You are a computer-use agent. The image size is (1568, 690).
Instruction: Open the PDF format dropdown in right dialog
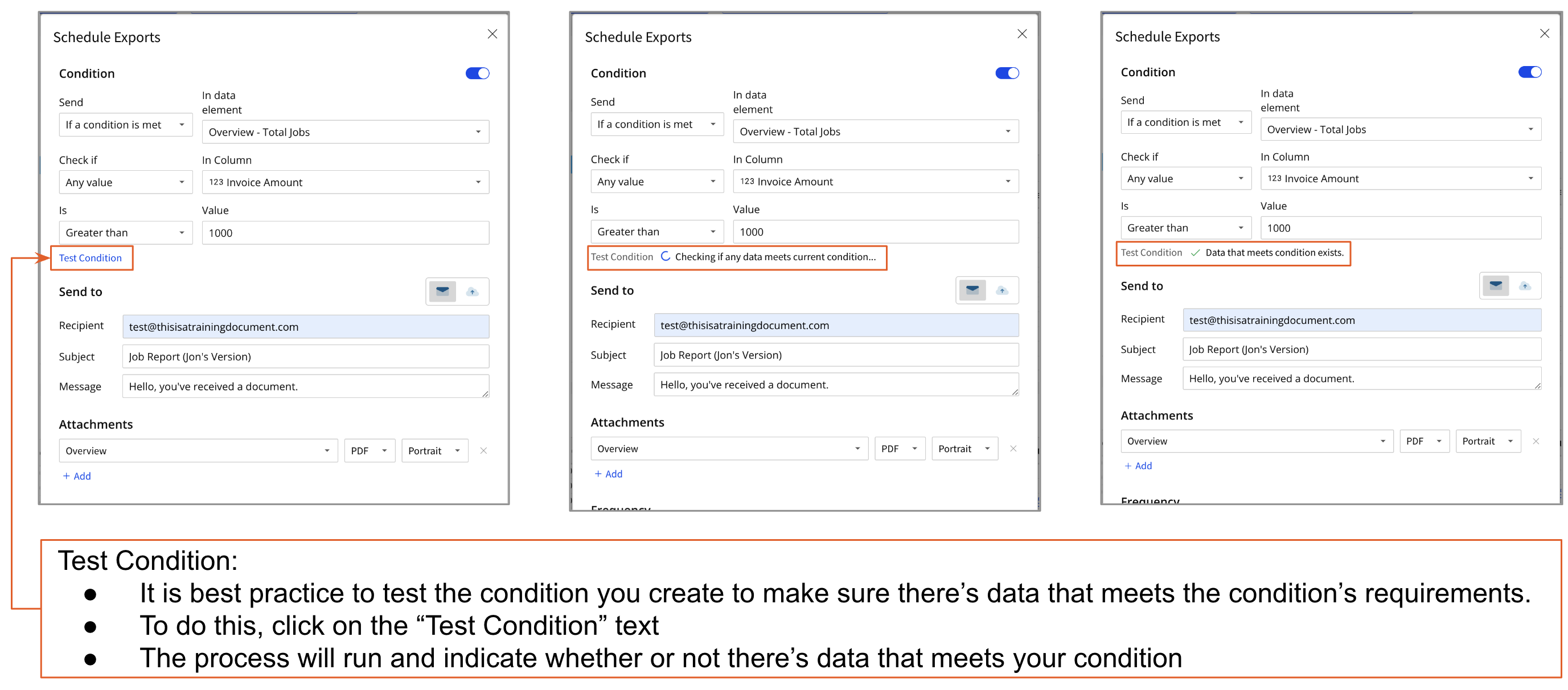(x=1425, y=441)
